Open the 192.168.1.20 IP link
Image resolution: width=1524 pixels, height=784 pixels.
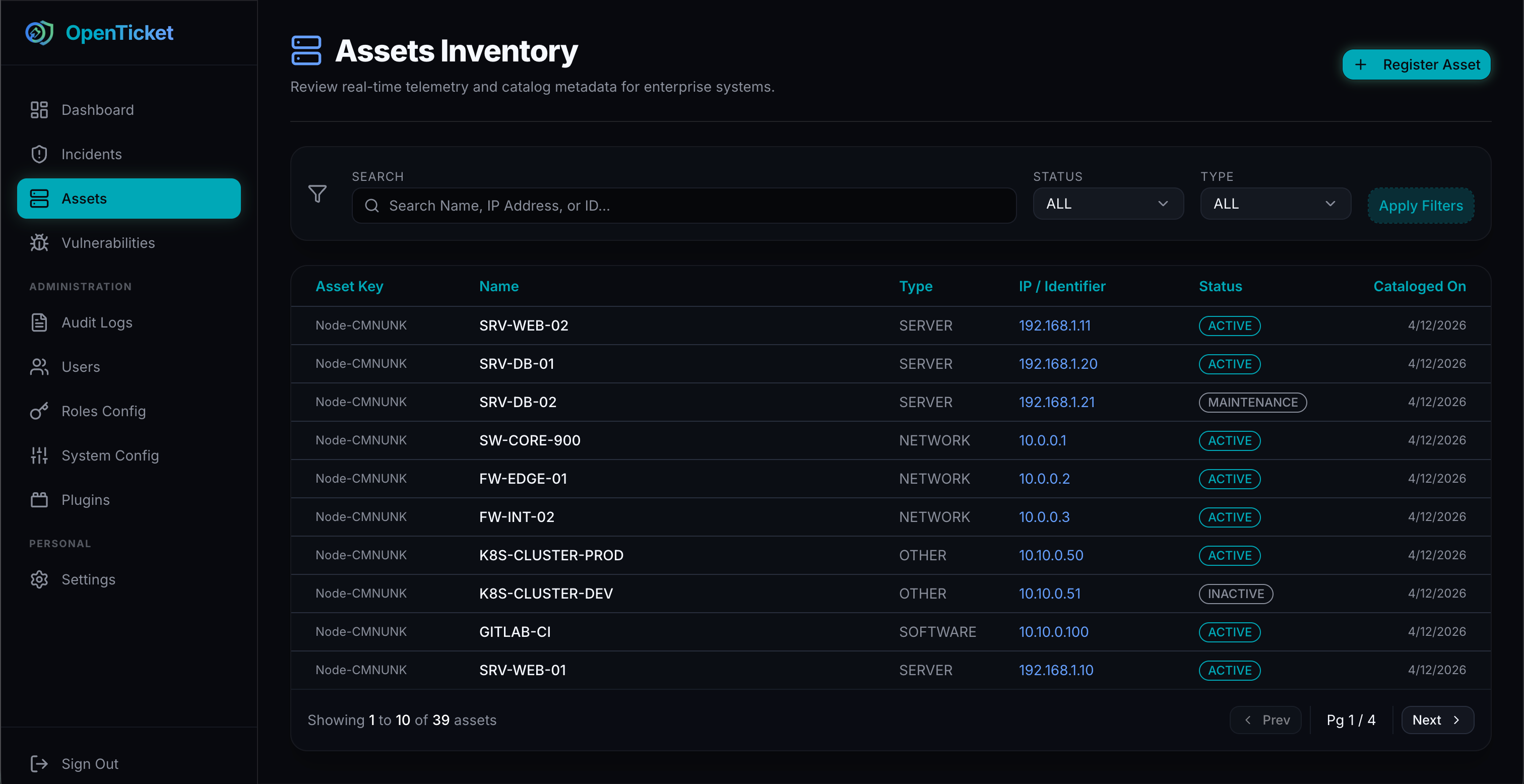coord(1057,363)
